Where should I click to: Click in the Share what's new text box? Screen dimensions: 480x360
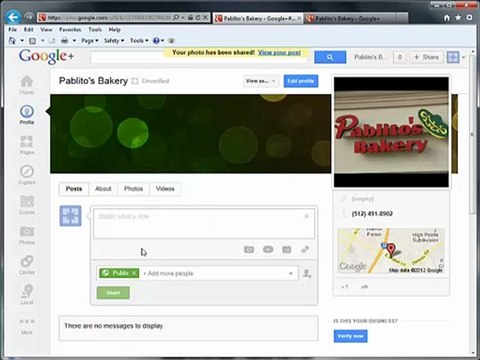click(x=204, y=223)
